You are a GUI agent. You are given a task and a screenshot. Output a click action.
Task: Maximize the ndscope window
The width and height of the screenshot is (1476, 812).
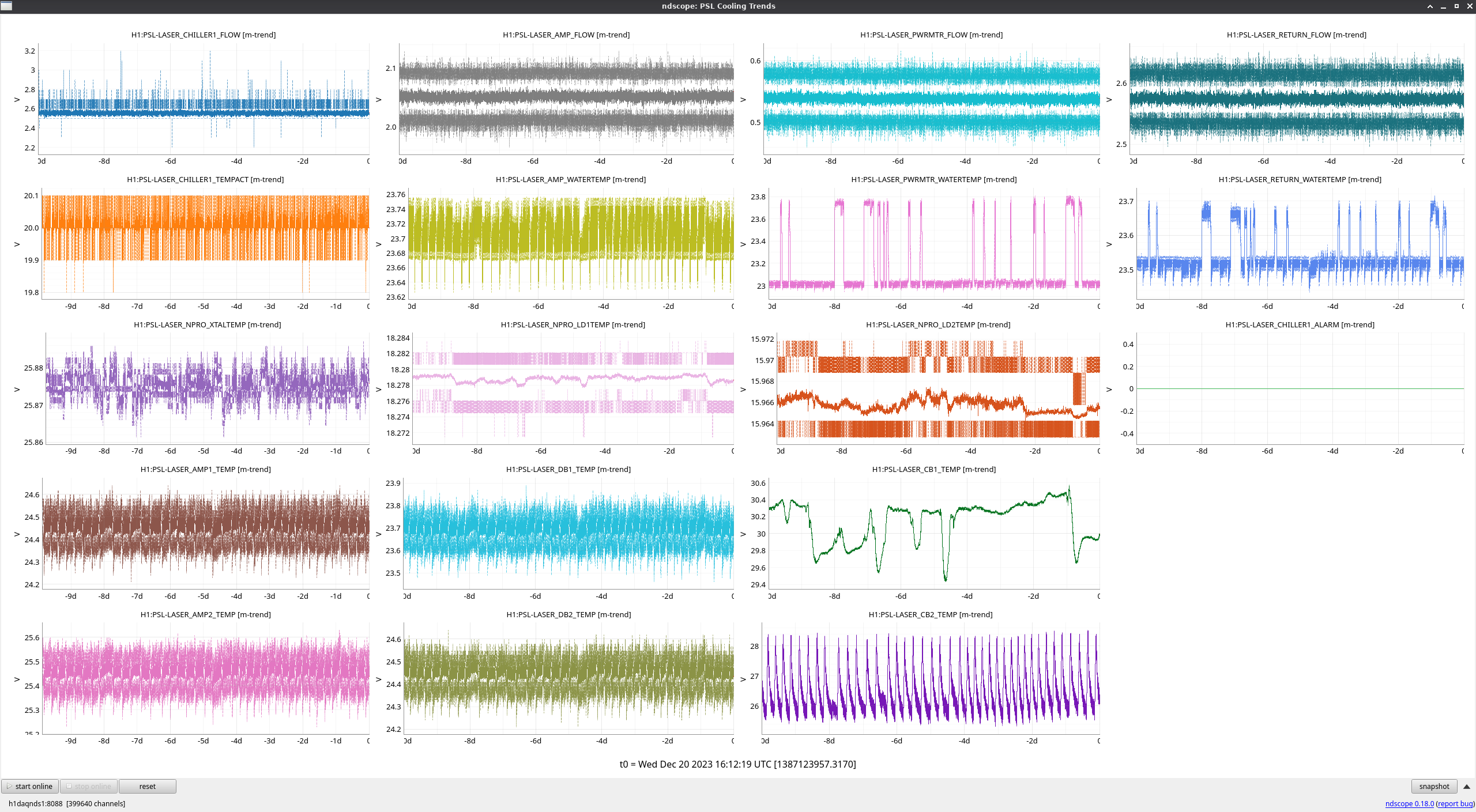(1456, 6)
